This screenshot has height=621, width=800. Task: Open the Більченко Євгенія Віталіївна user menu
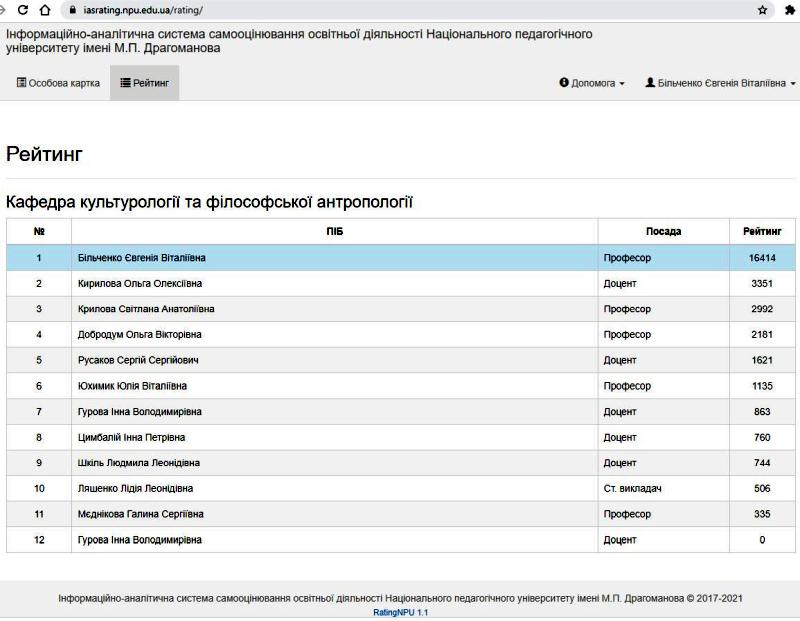point(720,83)
